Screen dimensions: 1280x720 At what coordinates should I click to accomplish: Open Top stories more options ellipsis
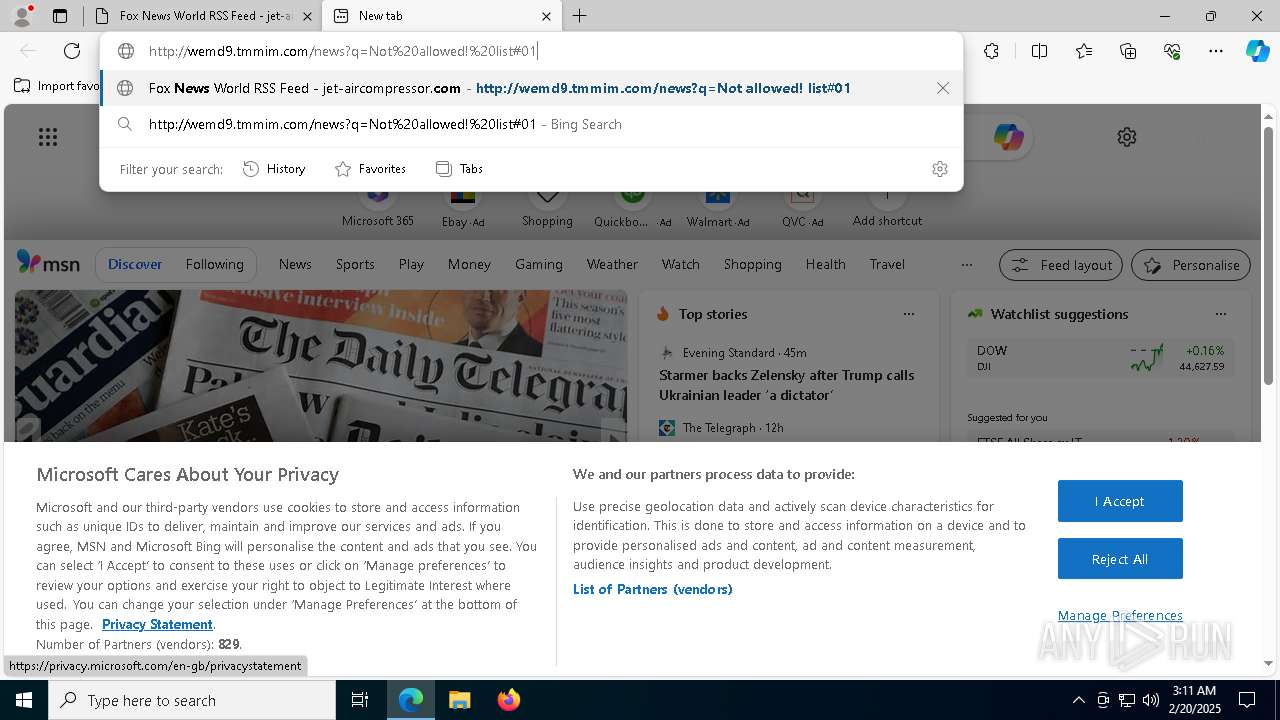click(x=908, y=314)
